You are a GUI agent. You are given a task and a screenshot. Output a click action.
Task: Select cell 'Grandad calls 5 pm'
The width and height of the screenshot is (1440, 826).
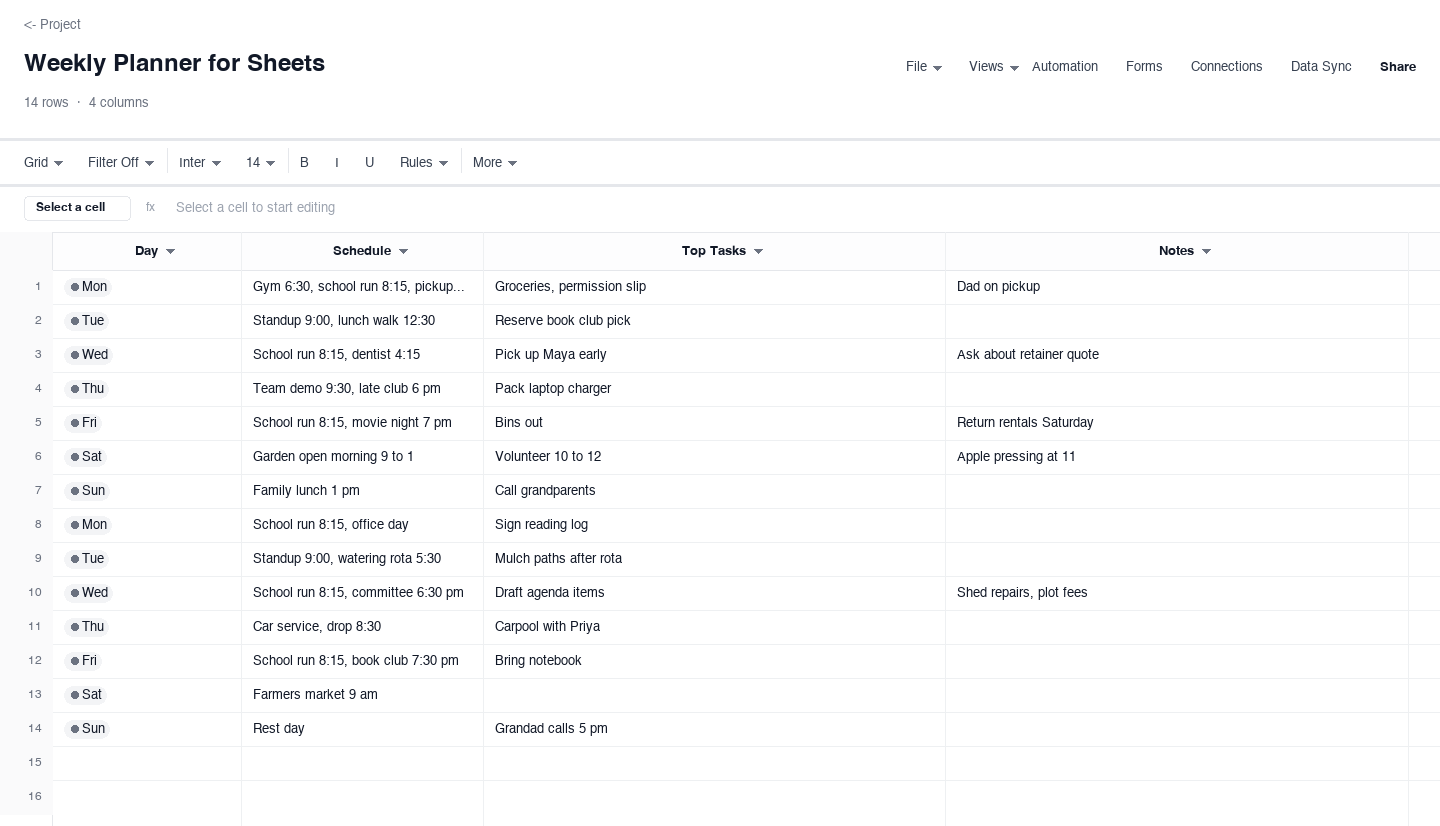point(714,729)
